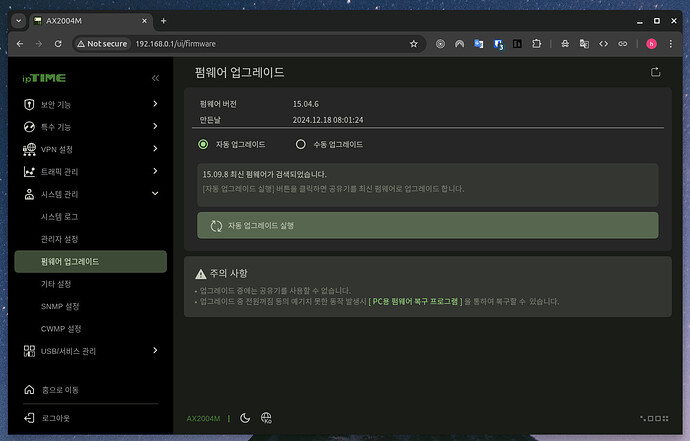
Task: Click the code brackets extension icon
Action: coord(603,44)
